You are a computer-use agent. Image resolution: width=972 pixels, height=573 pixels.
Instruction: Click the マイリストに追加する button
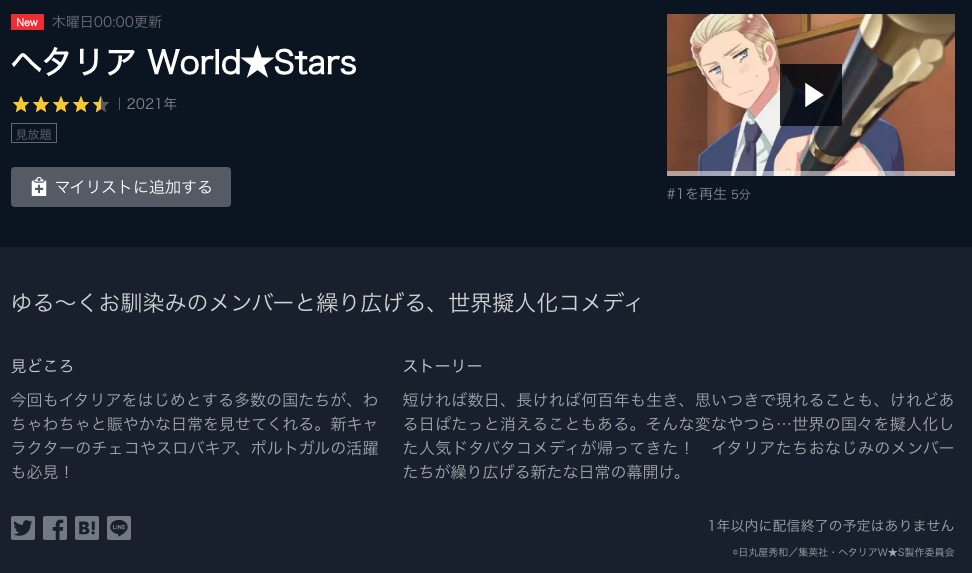click(x=121, y=187)
